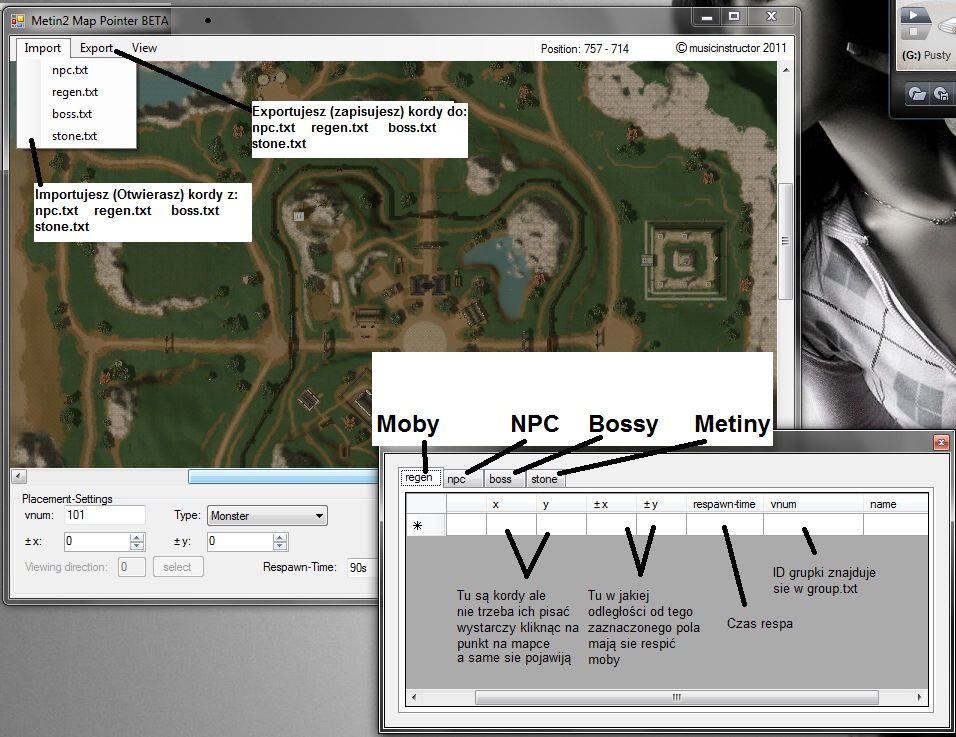956x737 pixels.
Task: Click the Respawn-Time field showing 90s
Action: [x=362, y=568]
